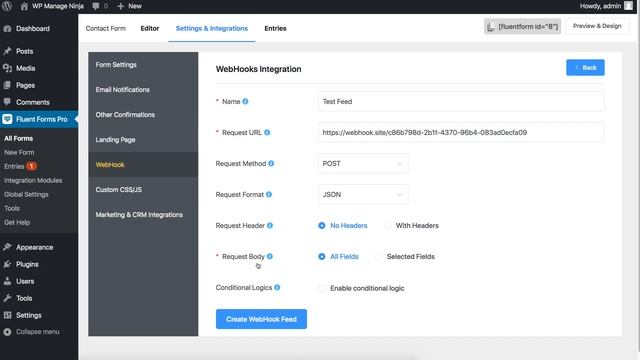
Task: Open Tools link under Fluent Forms Pro
Action: [x=12, y=208]
